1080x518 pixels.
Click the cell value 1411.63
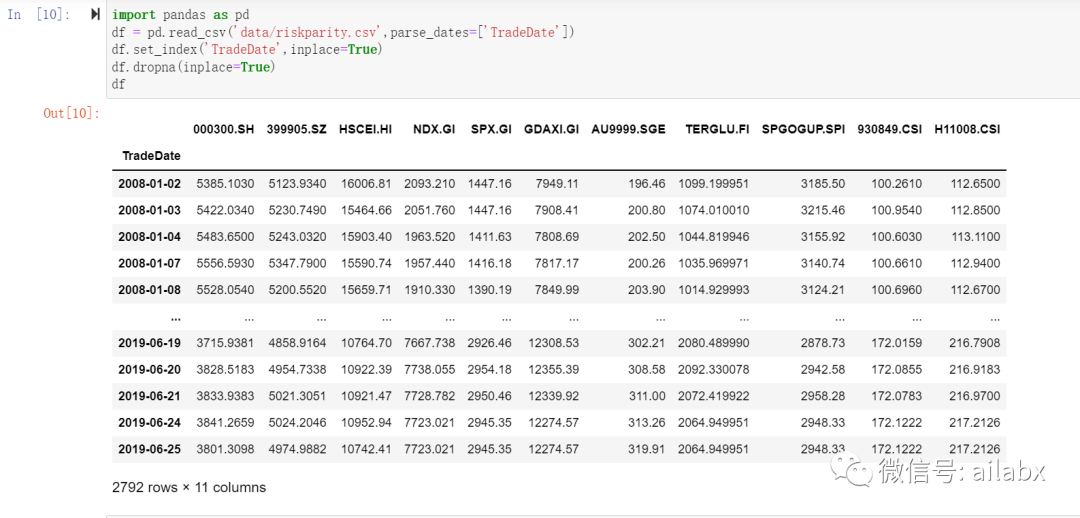coord(490,236)
